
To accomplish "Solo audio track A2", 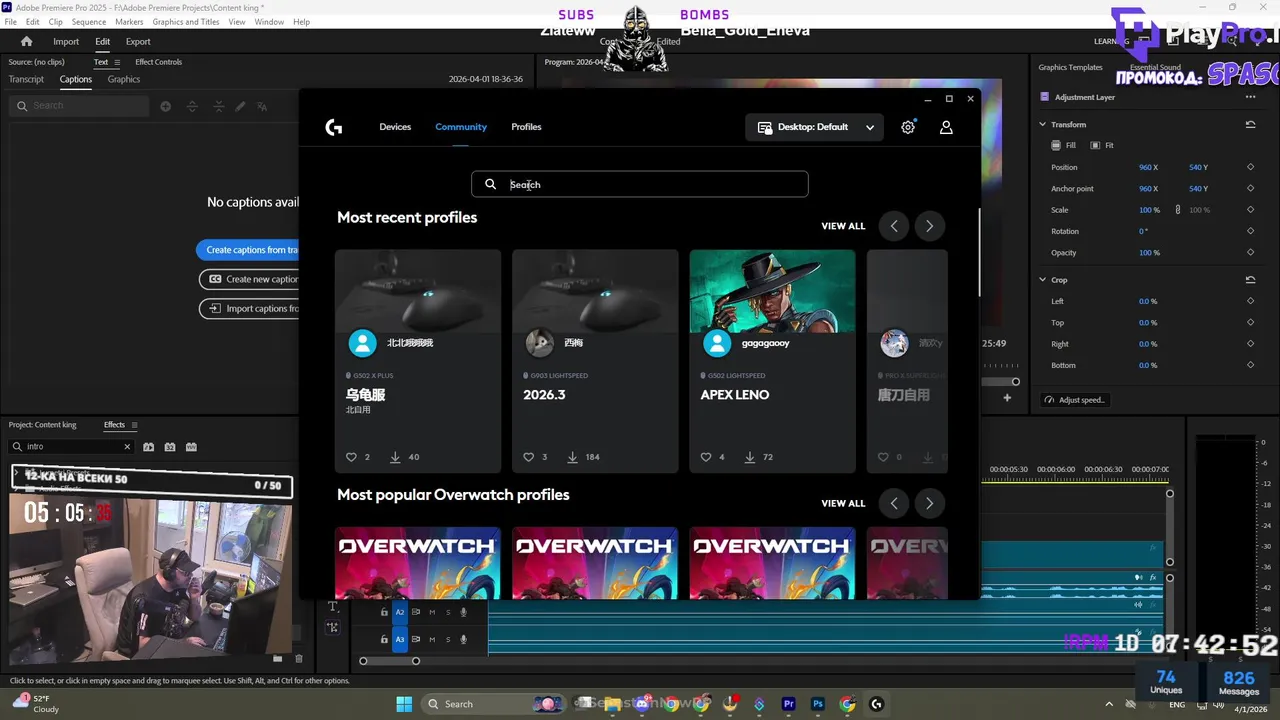I will (x=448, y=612).
